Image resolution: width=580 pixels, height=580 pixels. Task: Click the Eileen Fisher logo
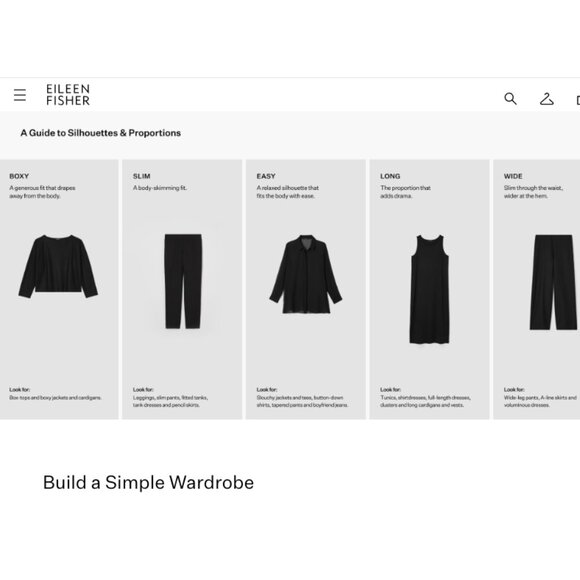(68, 95)
